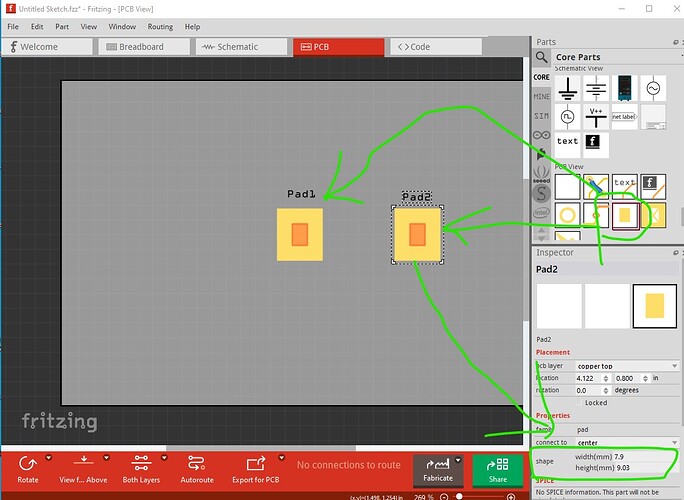Open the Intel parts bin

(541, 212)
